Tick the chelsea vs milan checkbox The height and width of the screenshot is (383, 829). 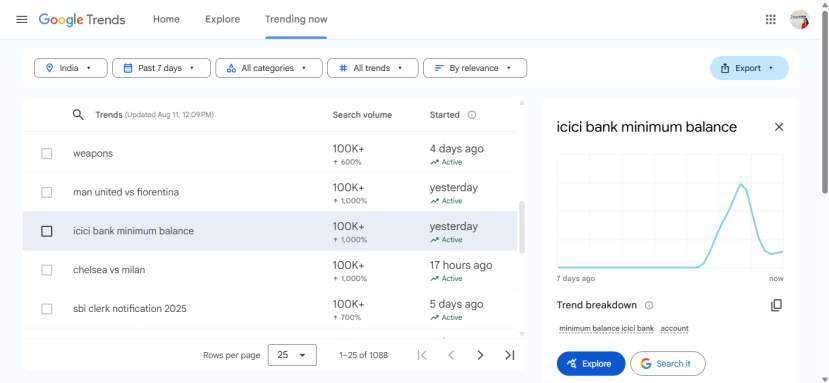tap(47, 270)
